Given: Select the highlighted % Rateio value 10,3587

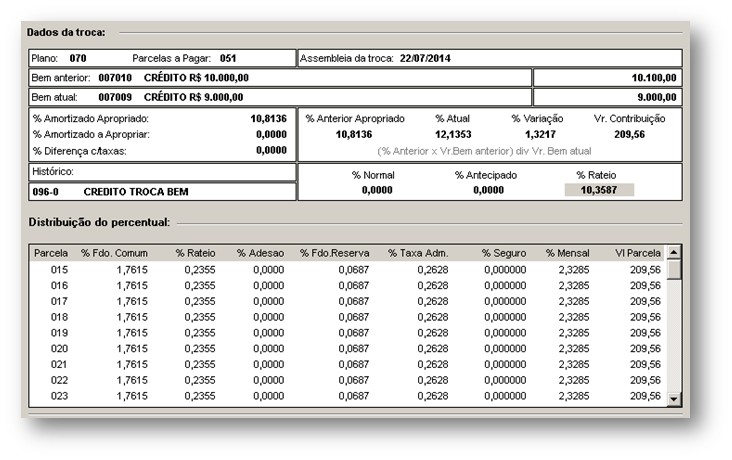Looking at the screenshot, I should coord(599,190).
